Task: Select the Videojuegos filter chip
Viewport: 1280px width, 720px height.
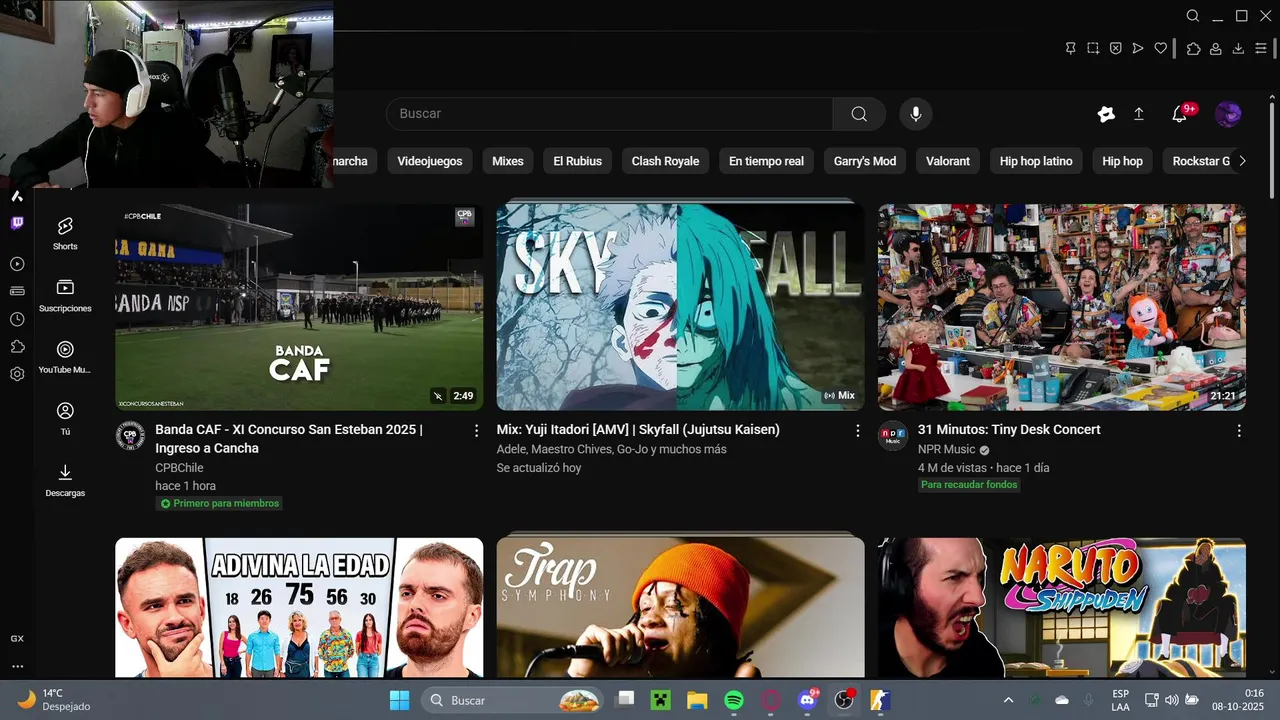Action: click(x=430, y=161)
